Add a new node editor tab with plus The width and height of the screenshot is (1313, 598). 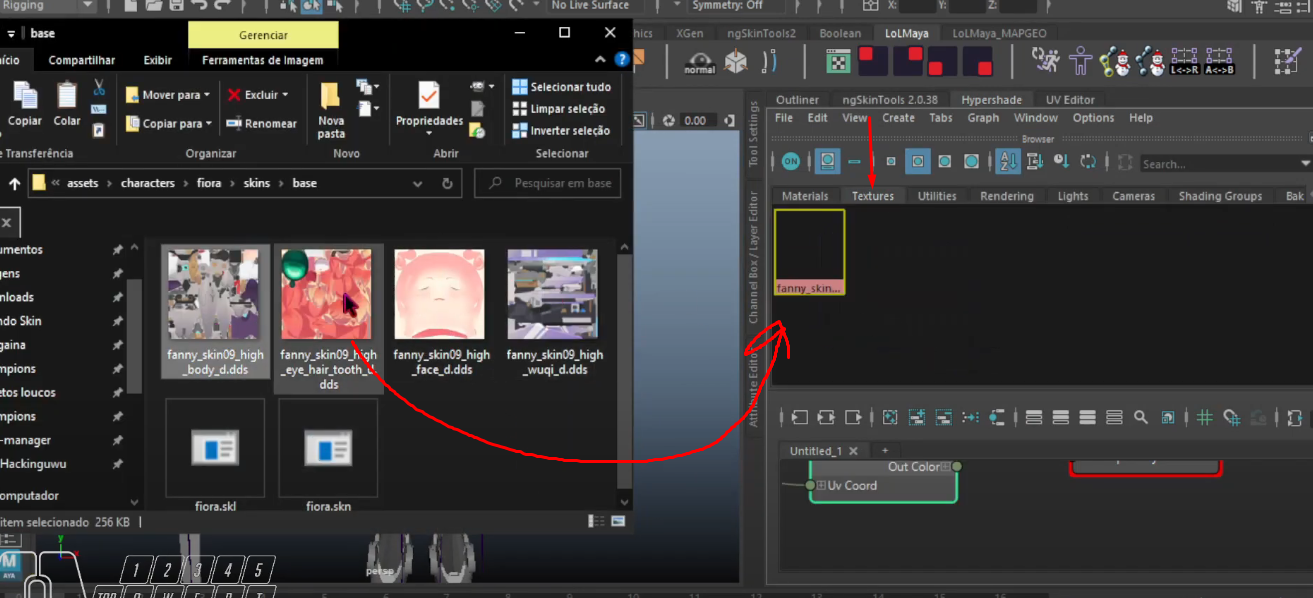coord(884,451)
